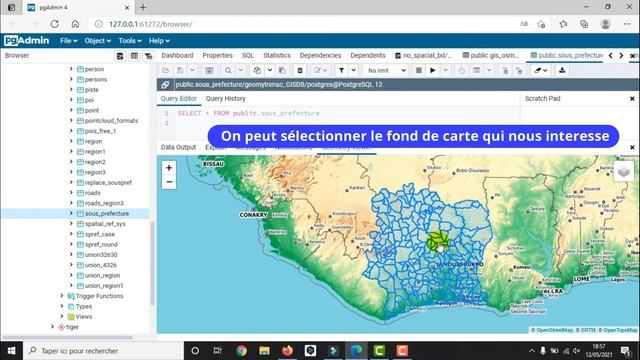This screenshot has width=640, height=360.
Task: Switch to the Properties tab
Action: click(218, 56)
